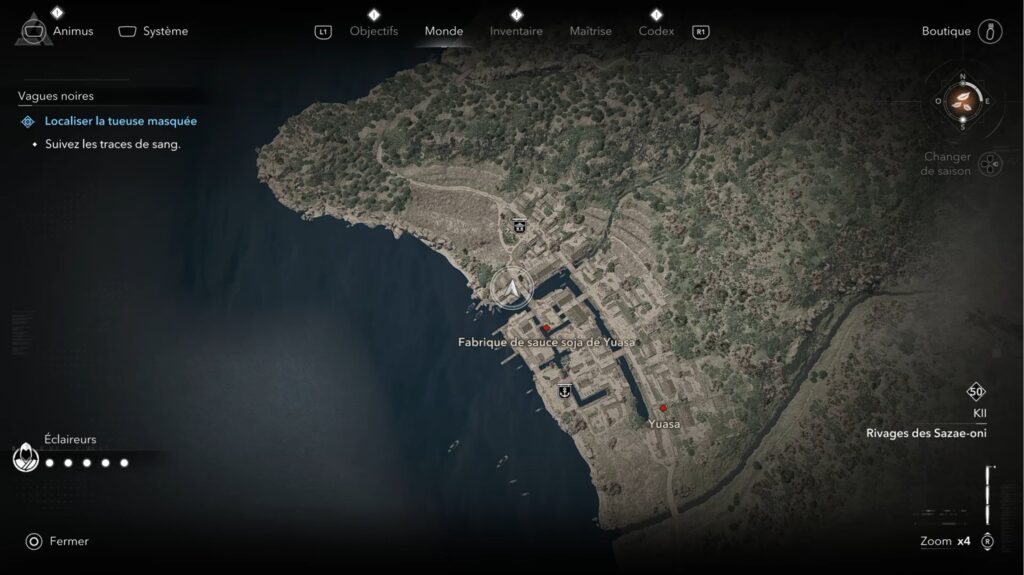Click the circle button icon next to Fermer
Viewport: 1024px width, 575px height.
click(x=33, y=541)
